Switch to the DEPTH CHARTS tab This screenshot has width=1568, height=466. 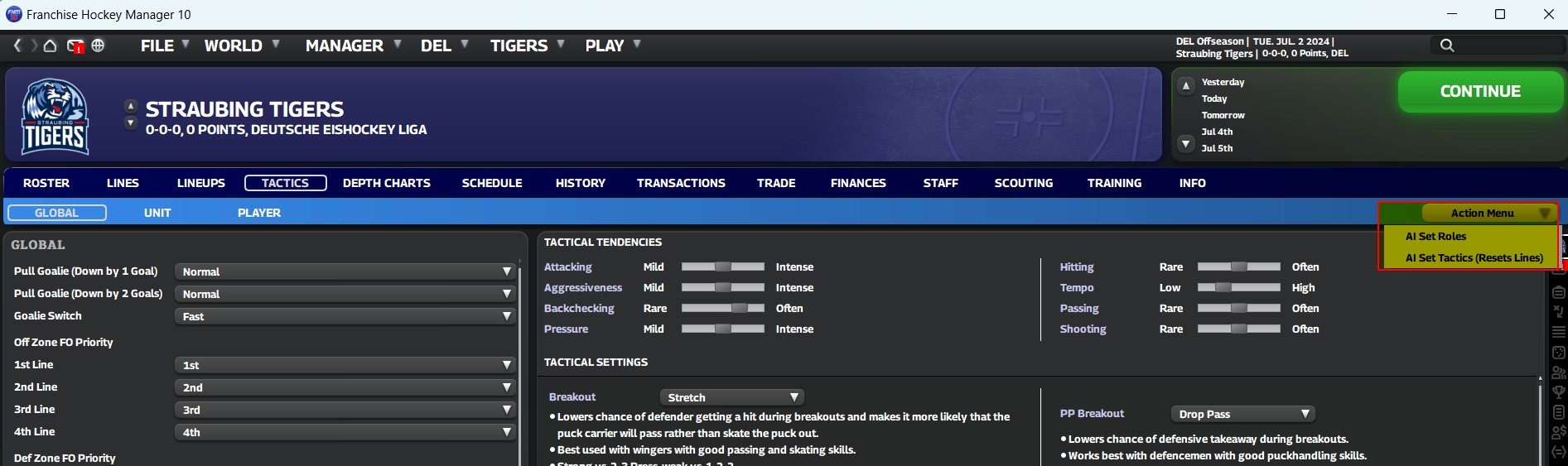tap(387, 183)
